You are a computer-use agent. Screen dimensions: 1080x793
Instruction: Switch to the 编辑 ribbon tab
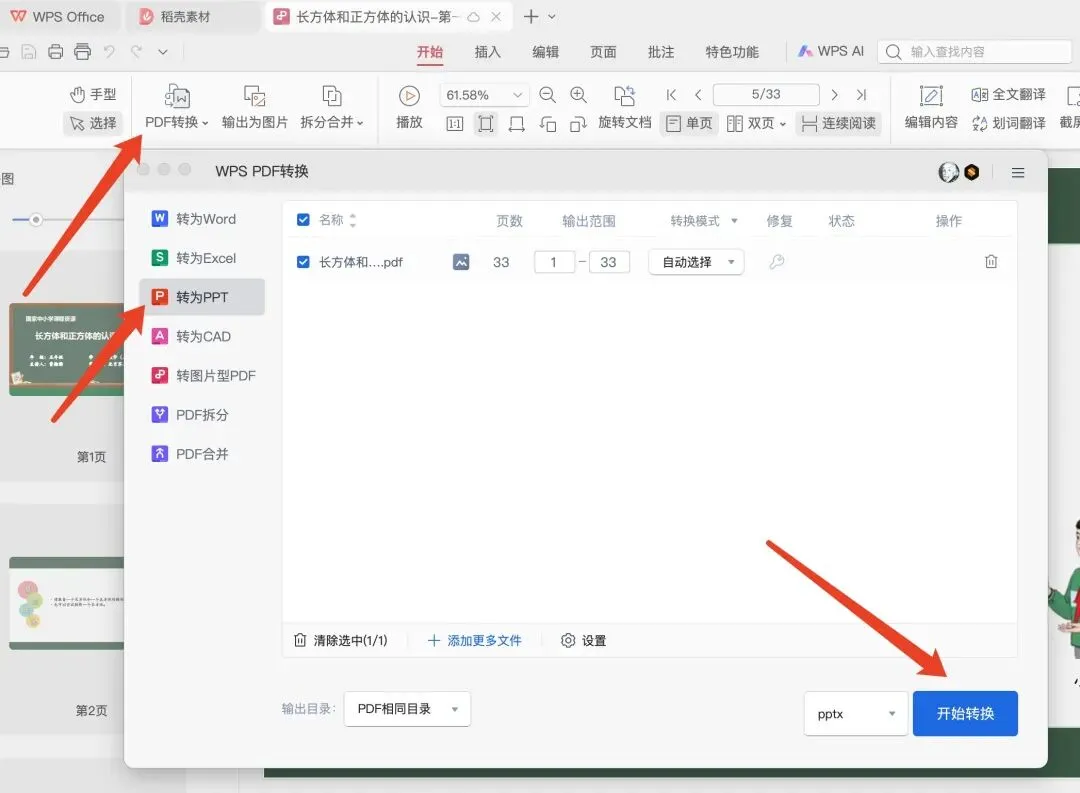click(546, 52)
